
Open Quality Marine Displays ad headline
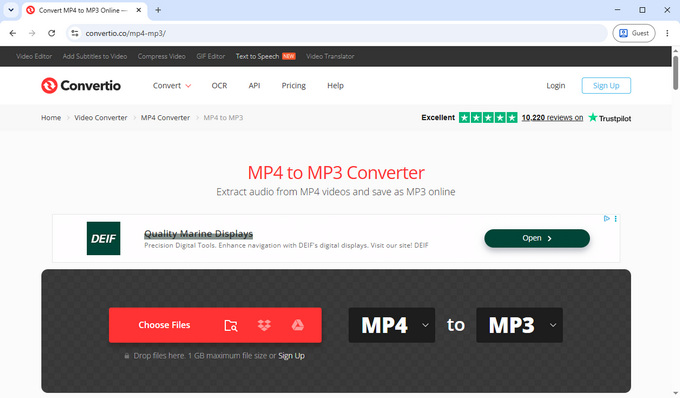coord(198,234)
